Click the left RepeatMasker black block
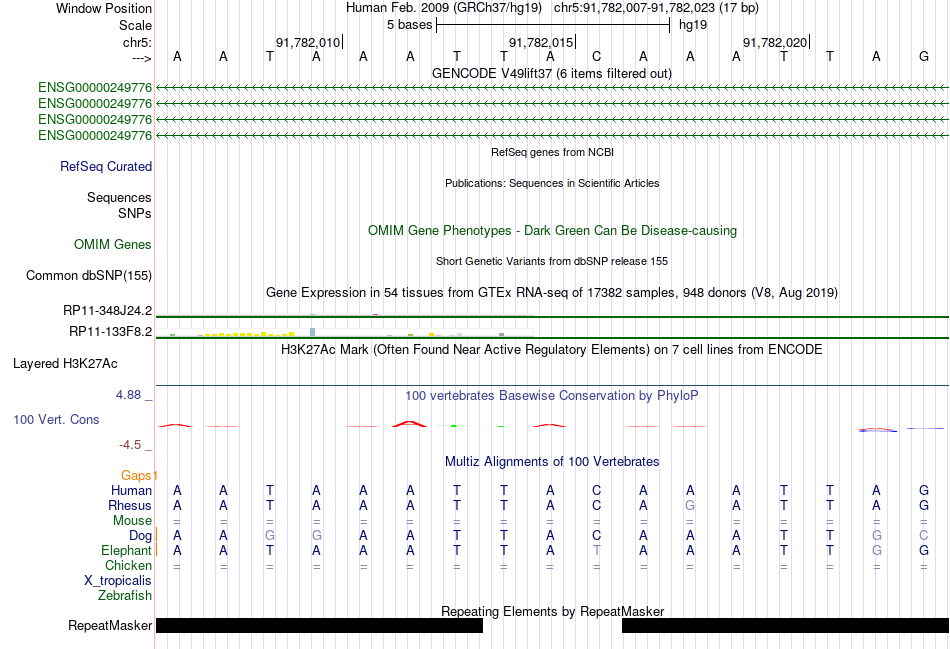Viewport: 950px width, 649px height. click(319, 625)
